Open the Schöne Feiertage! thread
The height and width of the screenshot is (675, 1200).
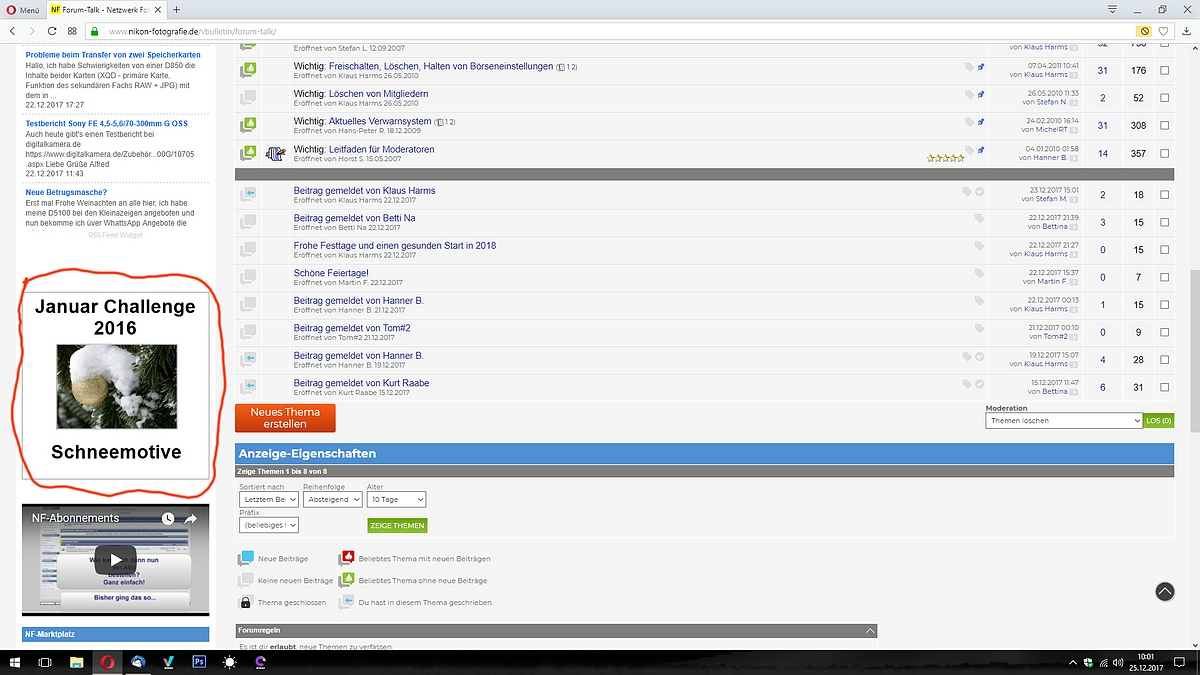[331, 273]
